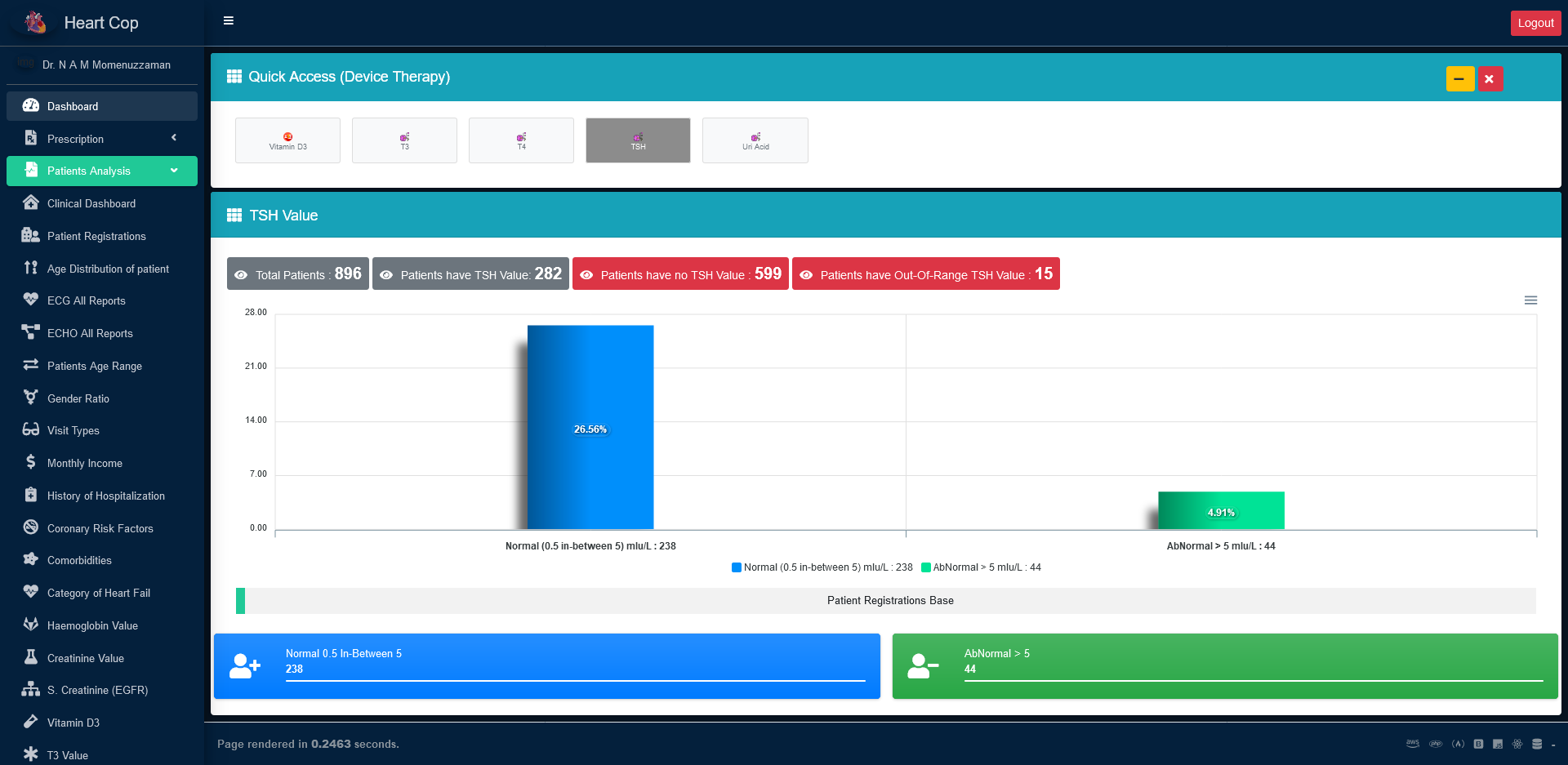Viewport: 1568px width, 765px height.
Task: Click the blue Normal TSH bar
Action: (590, 427)
